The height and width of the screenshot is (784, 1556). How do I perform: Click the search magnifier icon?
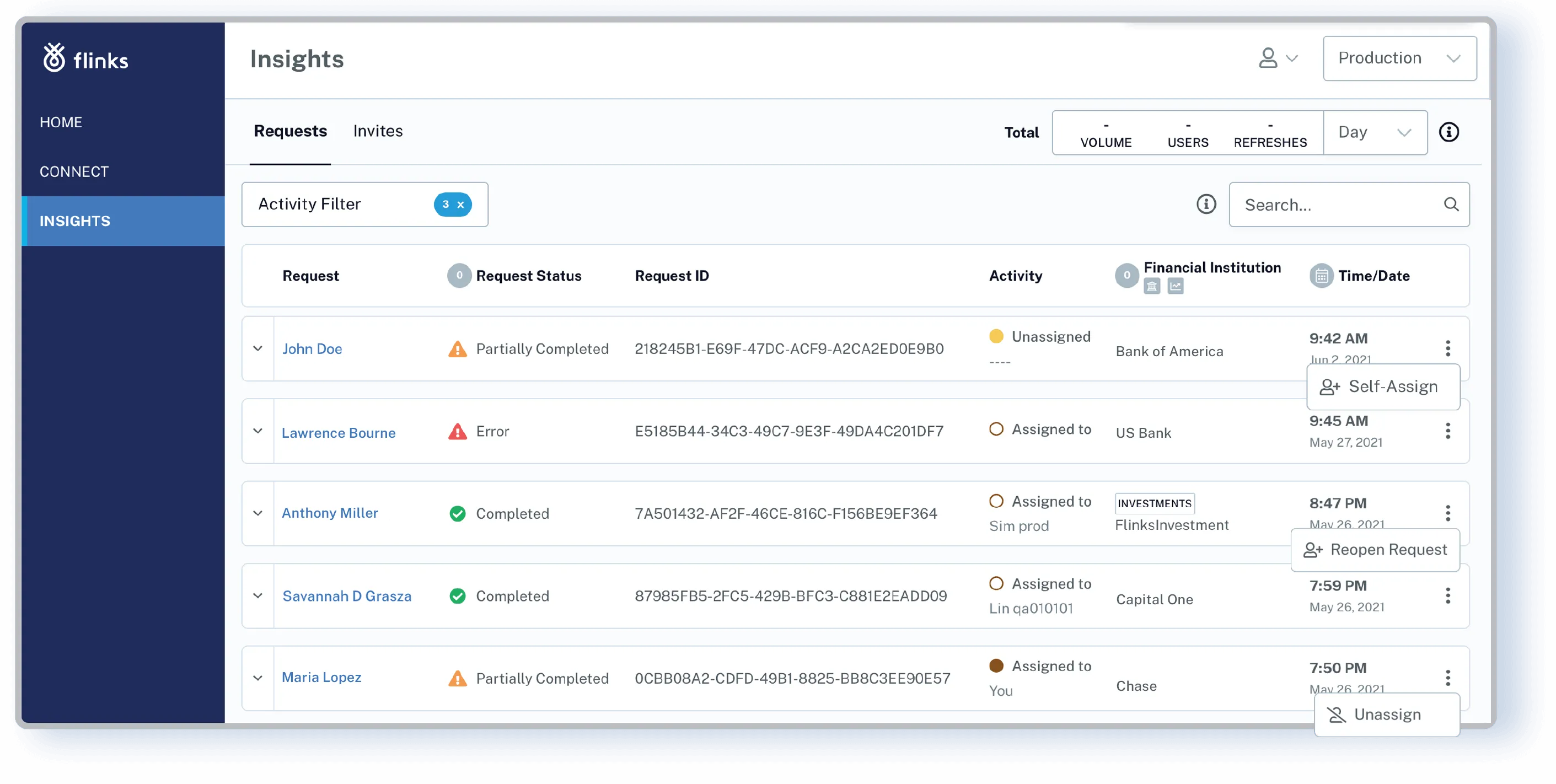(x=1451, y=205)
